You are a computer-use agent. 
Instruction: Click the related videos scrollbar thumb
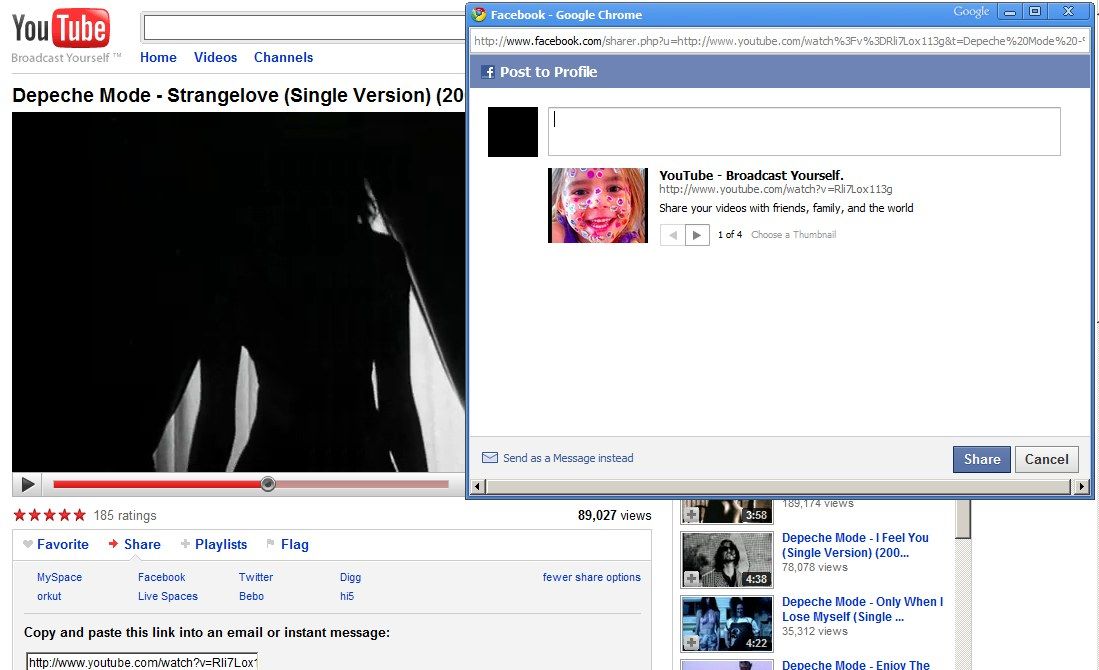[964, 519]
